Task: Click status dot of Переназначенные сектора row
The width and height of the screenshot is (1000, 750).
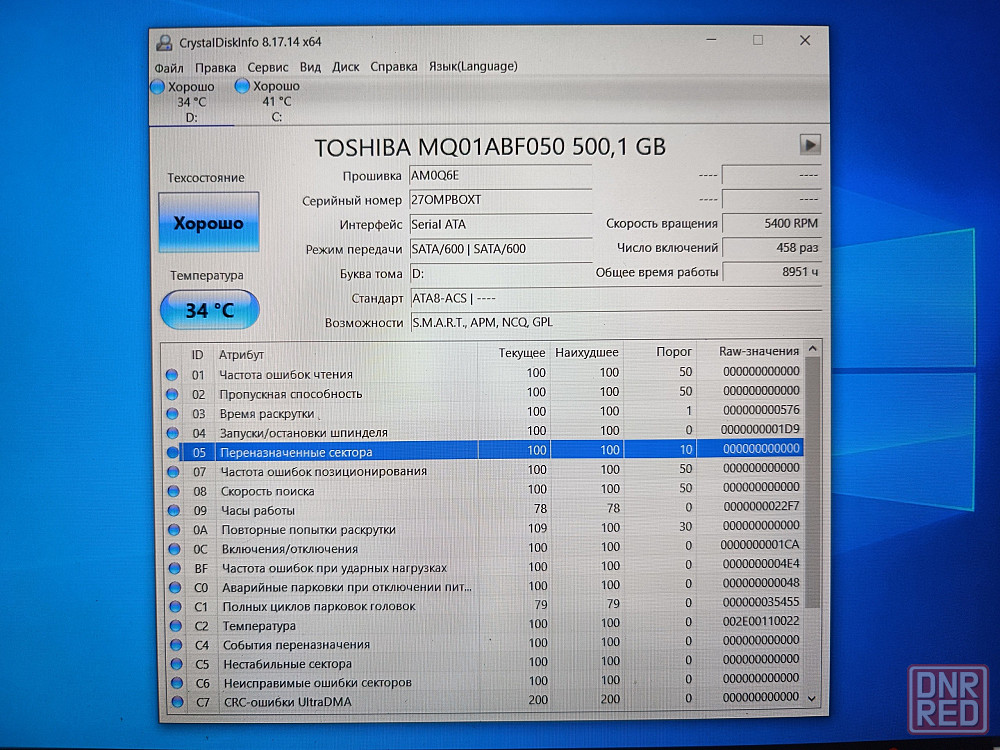Action: (173, 452)
